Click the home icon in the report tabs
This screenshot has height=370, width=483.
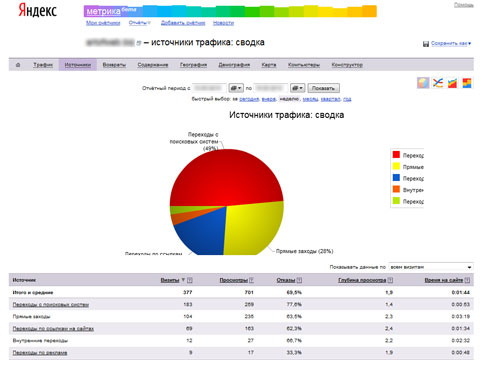coord(18,65)
